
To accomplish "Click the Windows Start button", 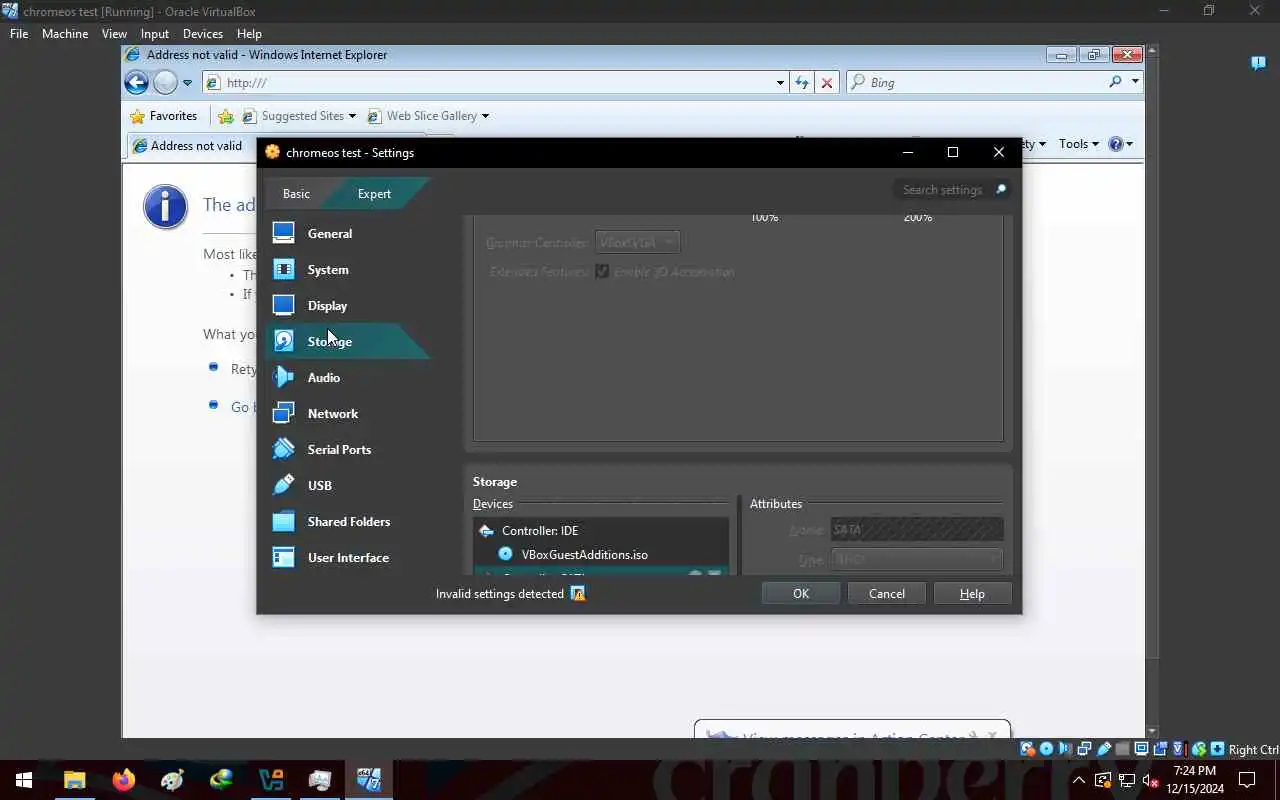I will tap(24, 780).
